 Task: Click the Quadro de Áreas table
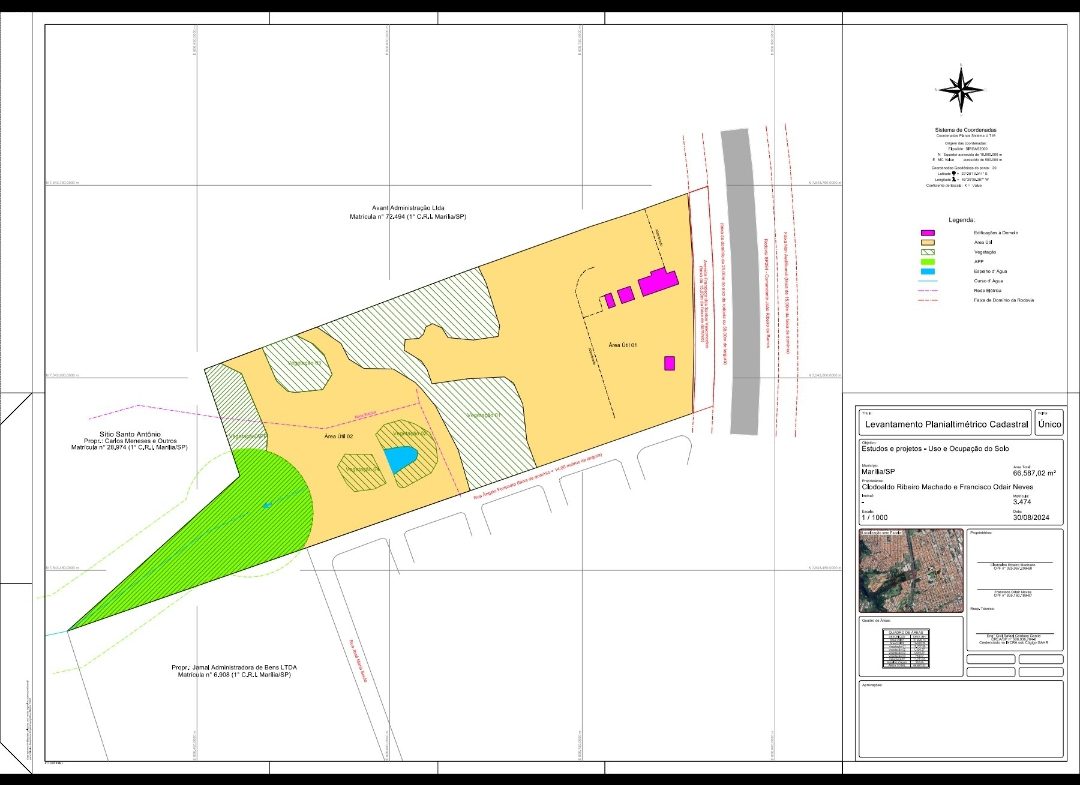(x=906, y=648)
